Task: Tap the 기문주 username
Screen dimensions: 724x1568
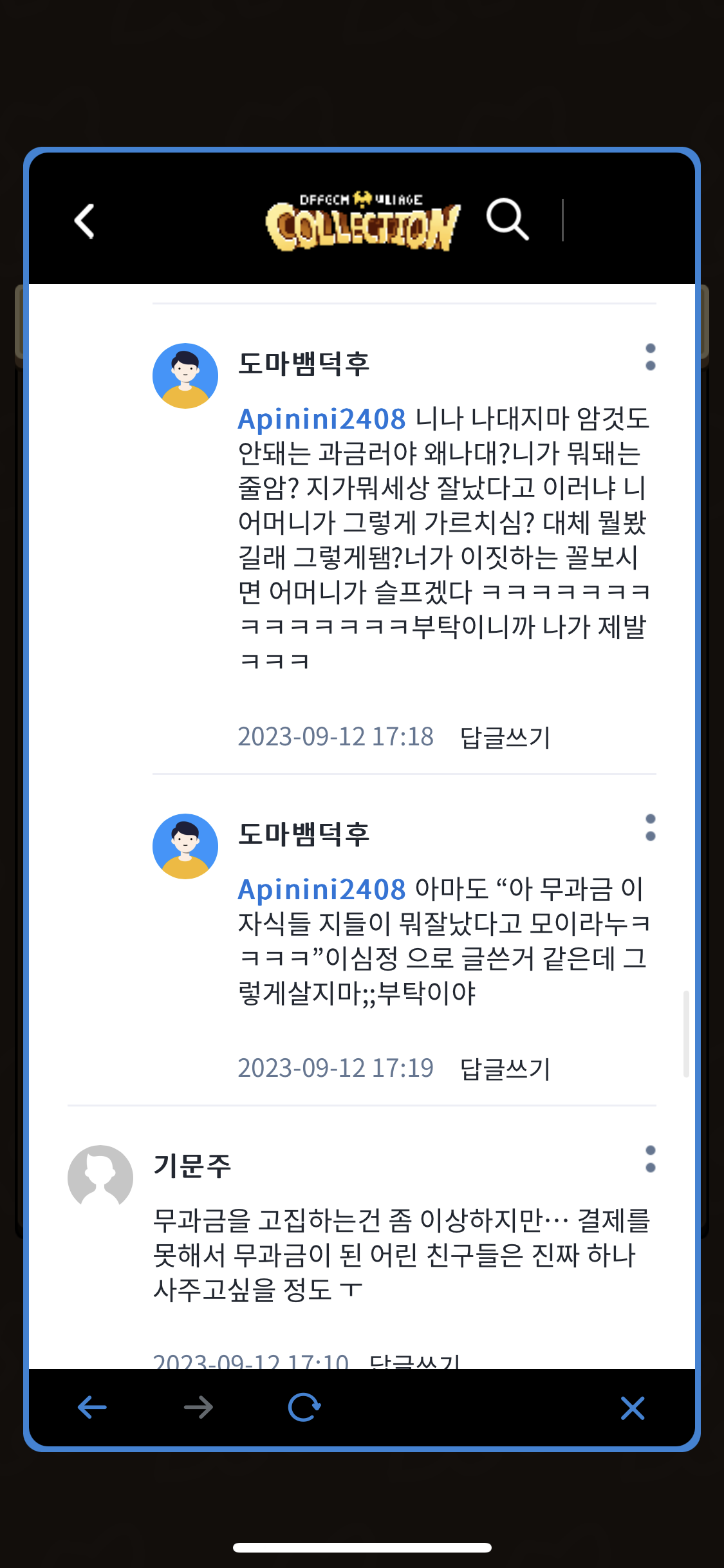Action: 192,1166
